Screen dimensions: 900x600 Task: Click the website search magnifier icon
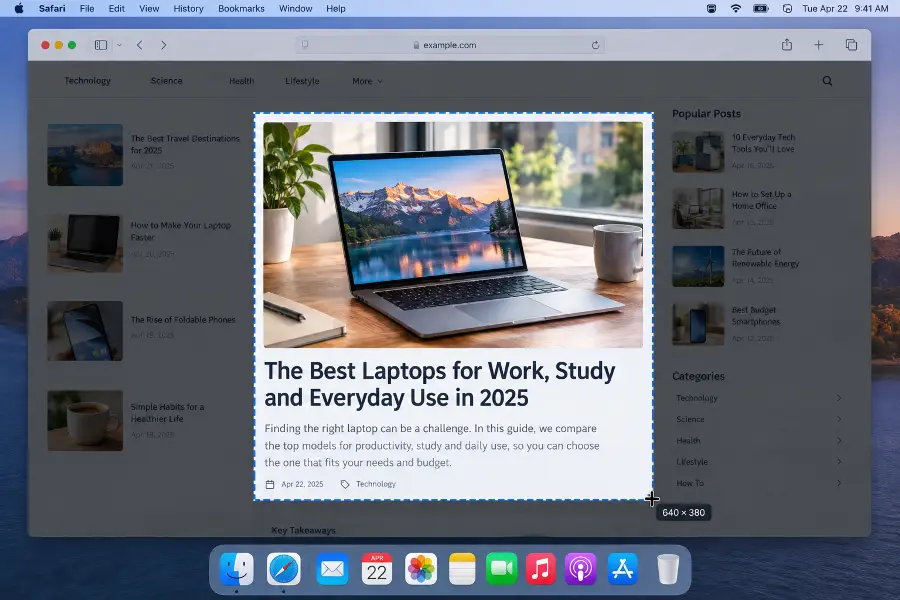point(827,81)
